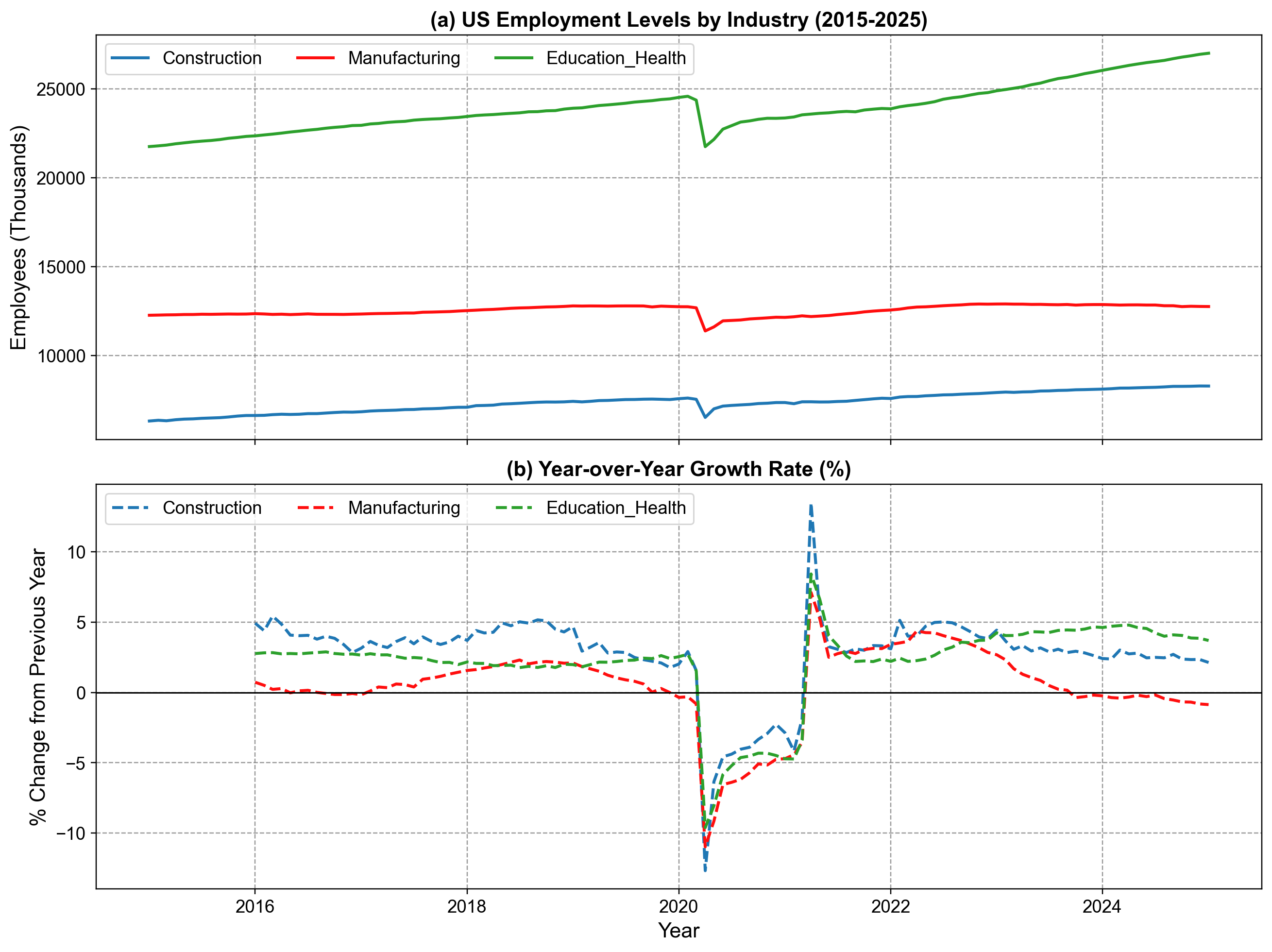Click the green dashed Education_Health legend swatch
This screenshot has height=952, width=1272.
514,508
